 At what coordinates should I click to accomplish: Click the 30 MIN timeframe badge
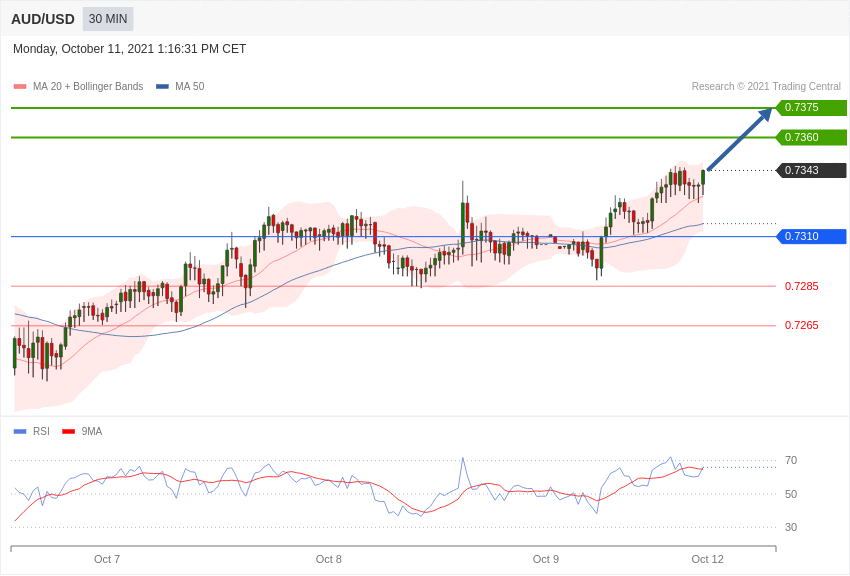pyautogui.click(x=108, y=19)
